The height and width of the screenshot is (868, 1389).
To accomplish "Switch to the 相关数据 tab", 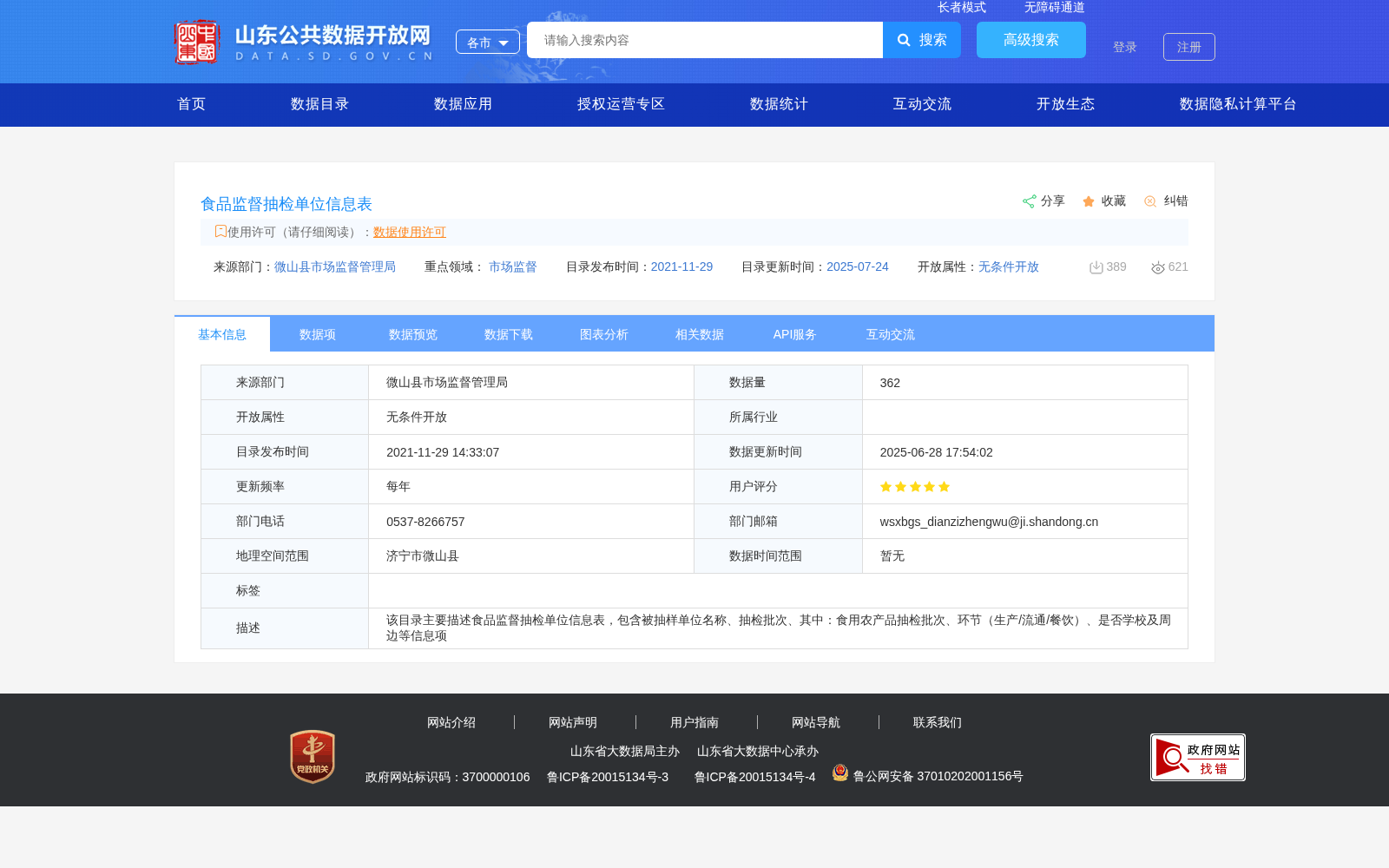I will tap(700, 334).
